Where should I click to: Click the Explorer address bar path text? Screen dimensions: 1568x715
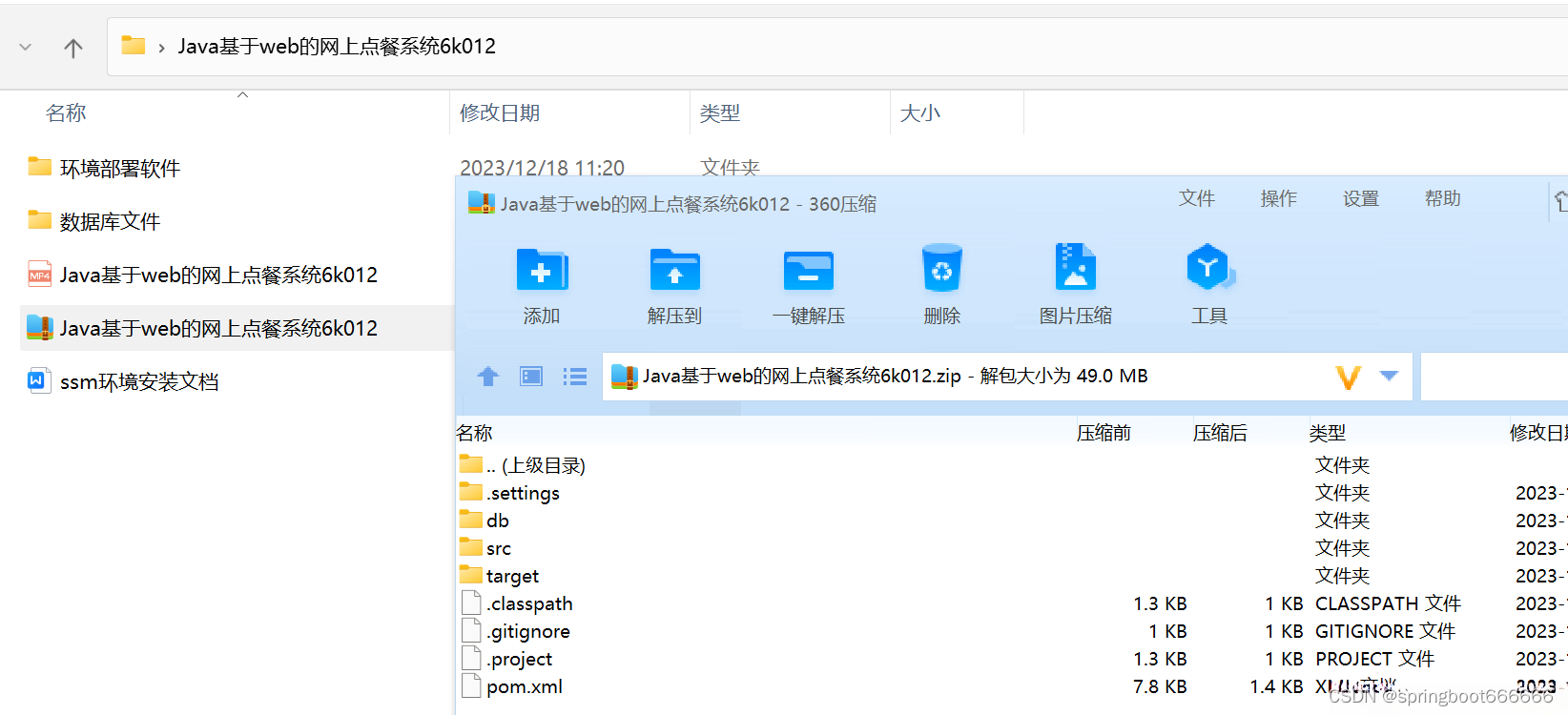(x=337, y=47)
